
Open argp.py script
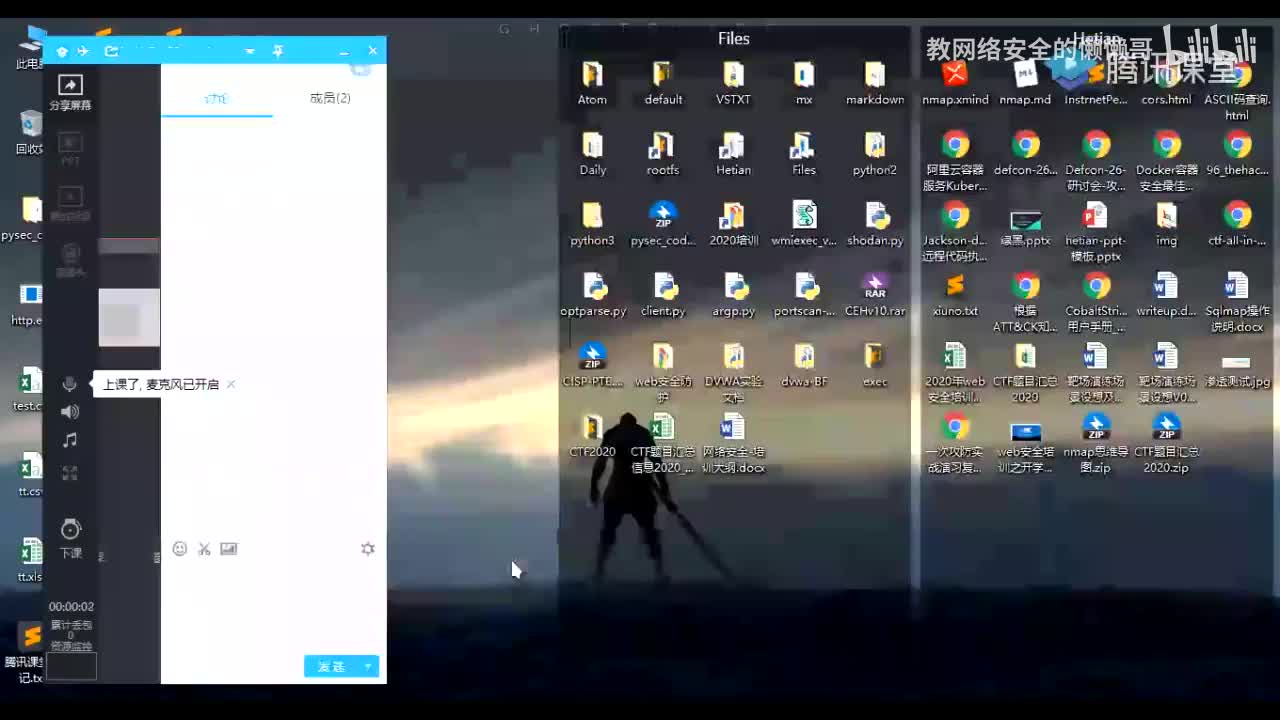pos(733,296)
